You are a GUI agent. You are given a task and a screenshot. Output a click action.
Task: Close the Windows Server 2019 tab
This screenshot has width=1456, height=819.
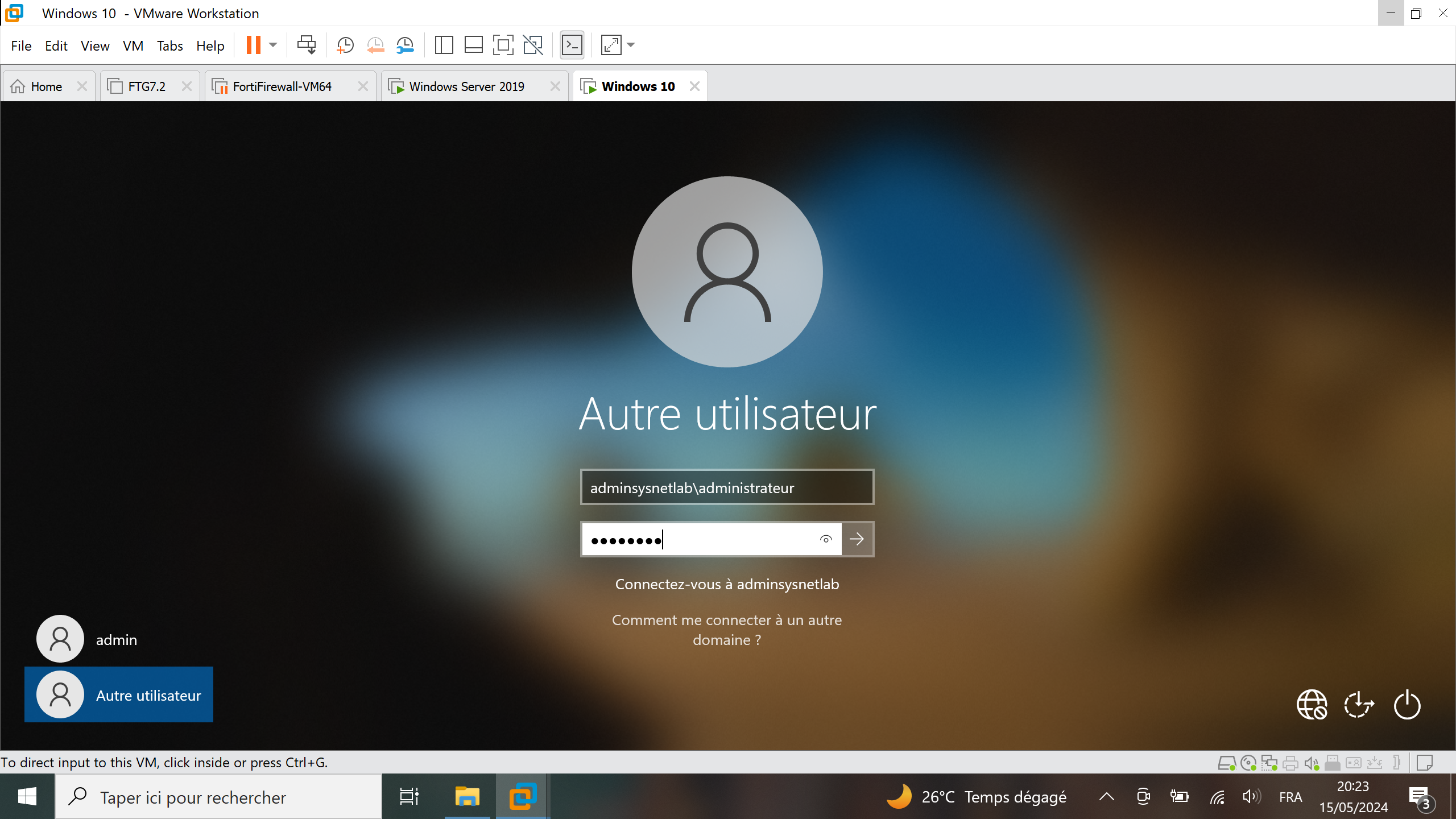[555, 86]
